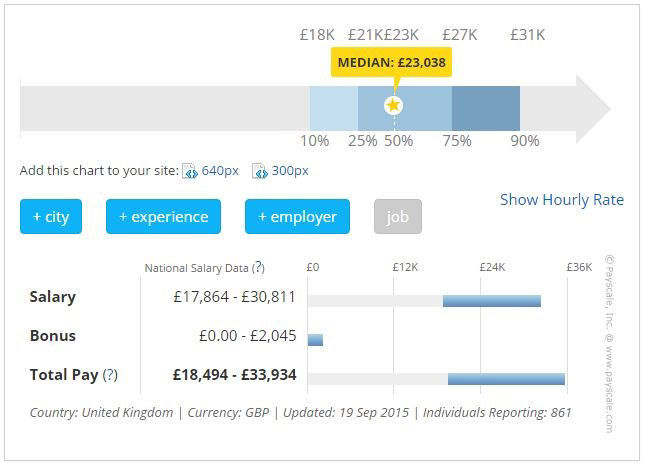Image resolution: width=645 pixels, height=467 pixels.
Task: Click the gold star median marker
Action: point(393,106)
